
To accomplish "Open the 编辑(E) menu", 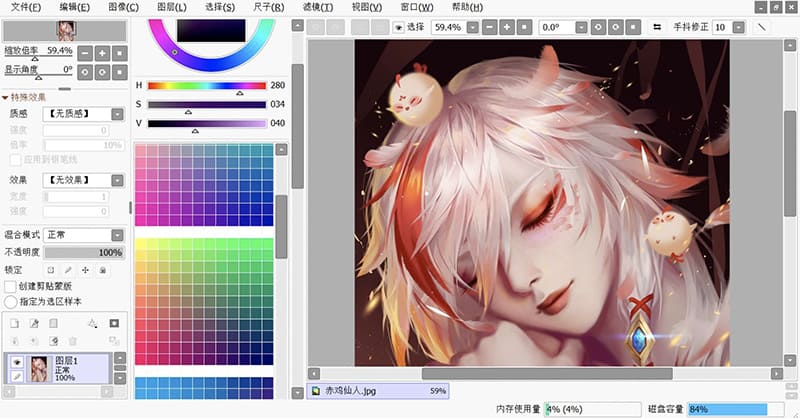I will (x=74, y=7).
